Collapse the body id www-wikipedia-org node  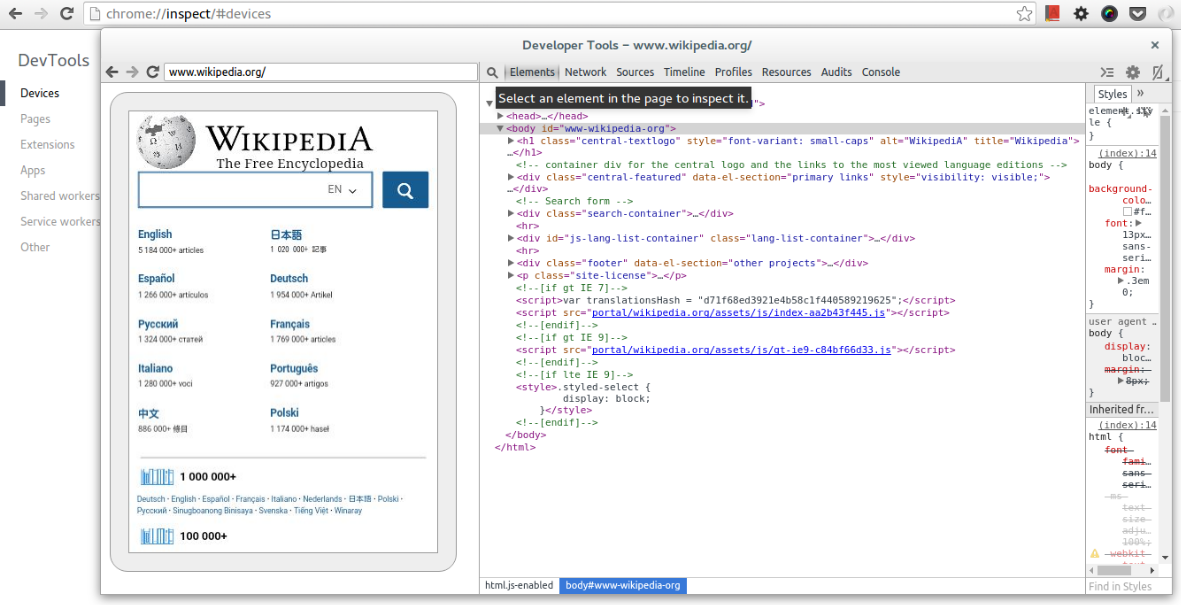500,129
